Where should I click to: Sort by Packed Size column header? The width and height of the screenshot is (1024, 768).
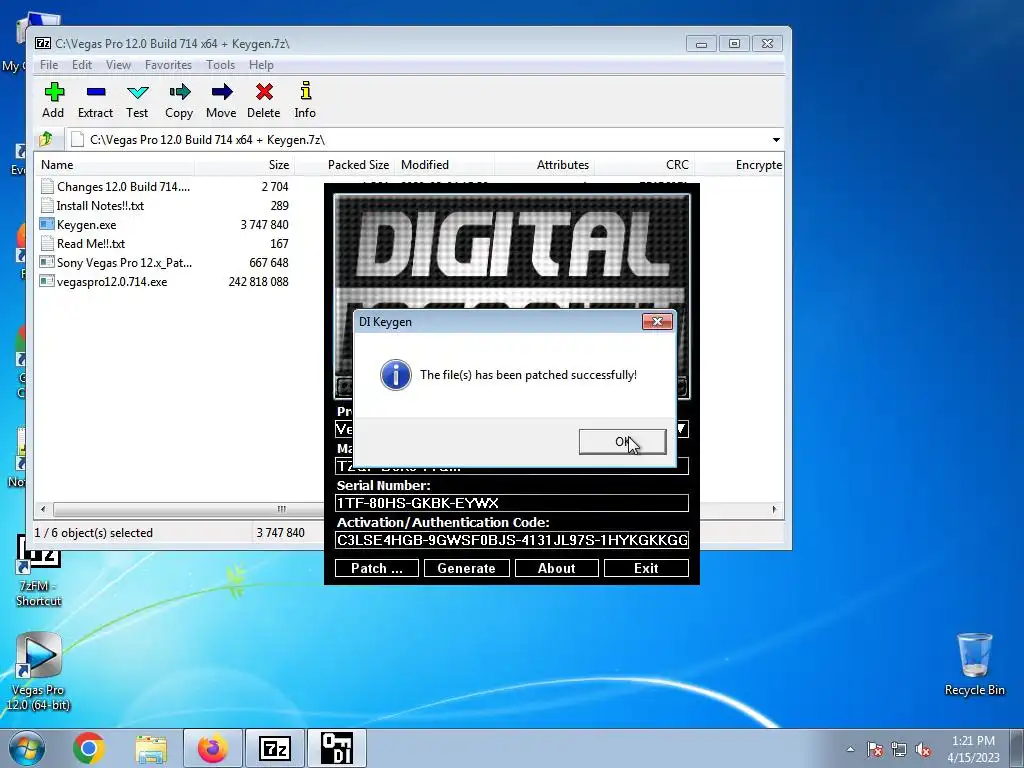344,165
